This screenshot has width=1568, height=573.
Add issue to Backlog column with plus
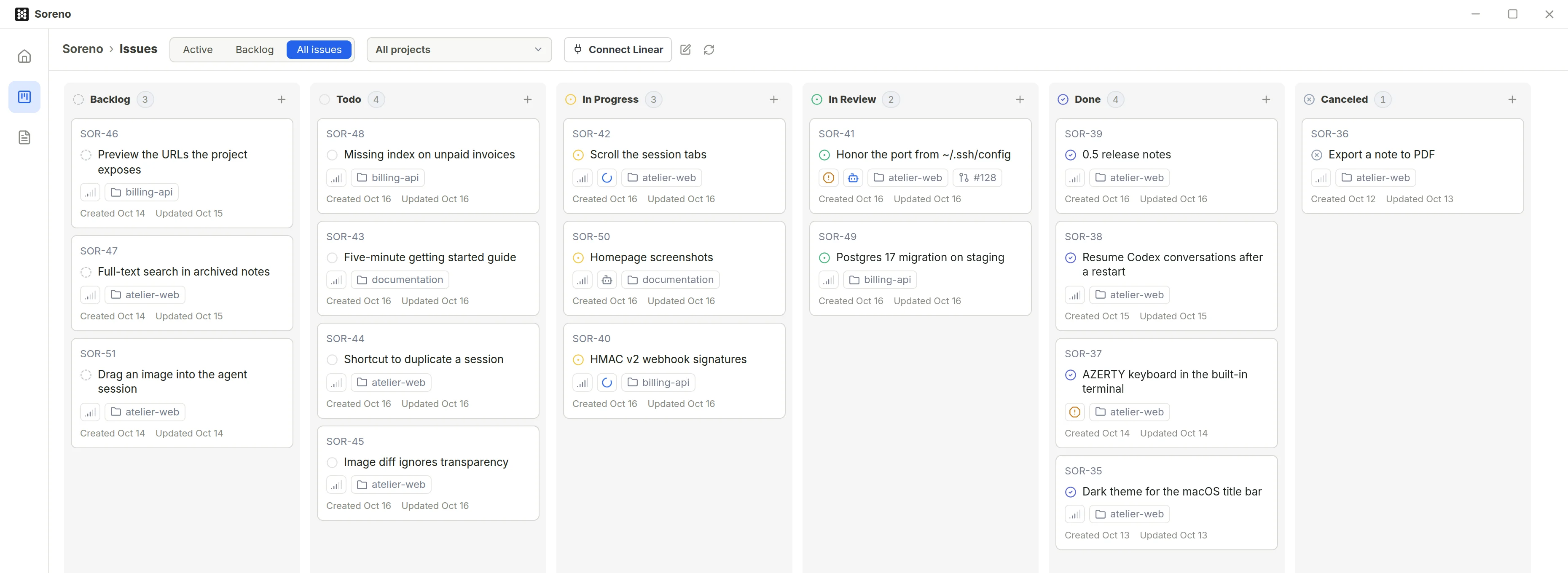pyautogui.click(x=281, y=99)
